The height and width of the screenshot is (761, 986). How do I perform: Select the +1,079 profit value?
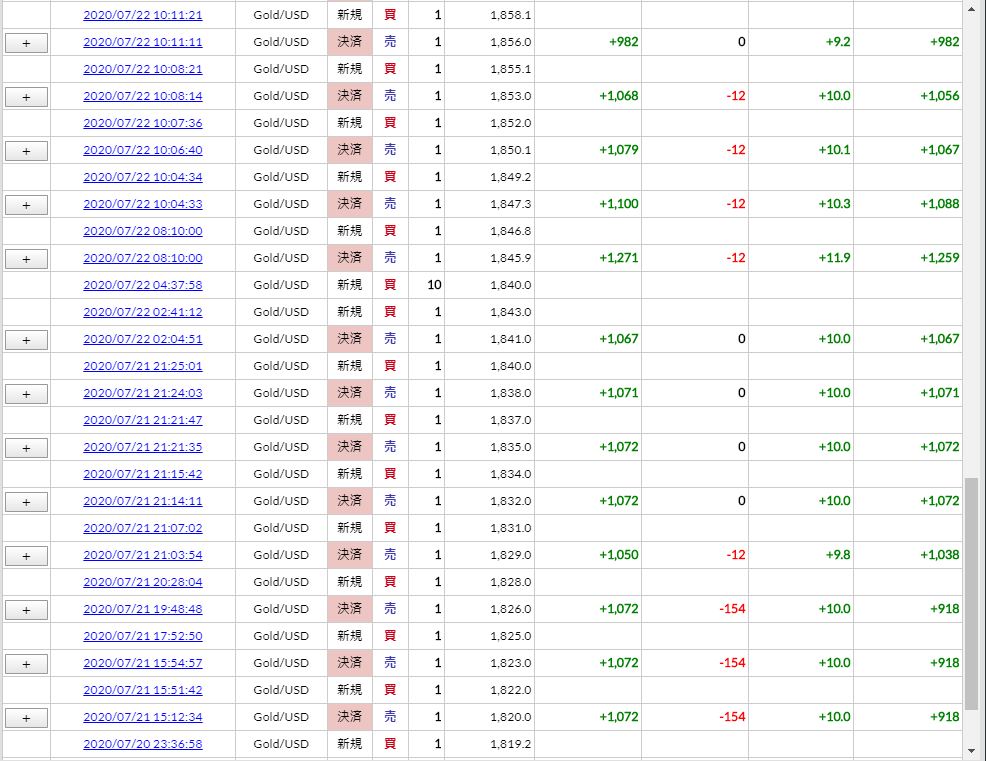(x=619, y=150)
